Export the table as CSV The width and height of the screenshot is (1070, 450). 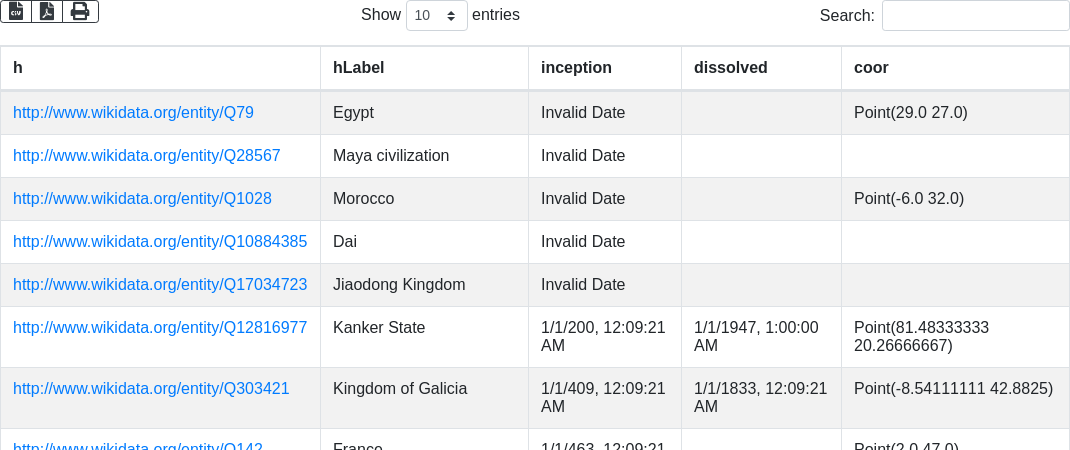16,11
